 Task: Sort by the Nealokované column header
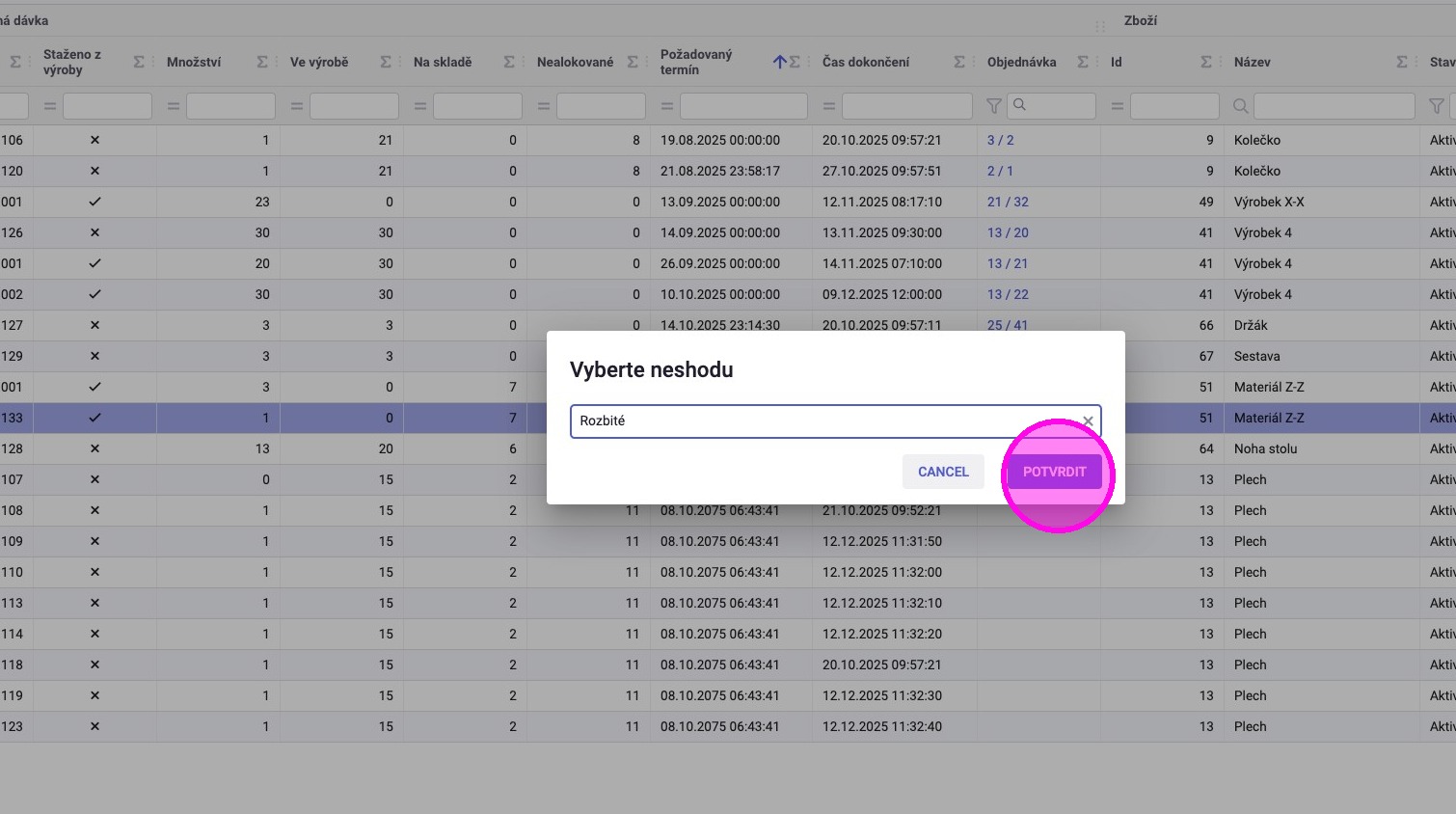pos(576,62)
